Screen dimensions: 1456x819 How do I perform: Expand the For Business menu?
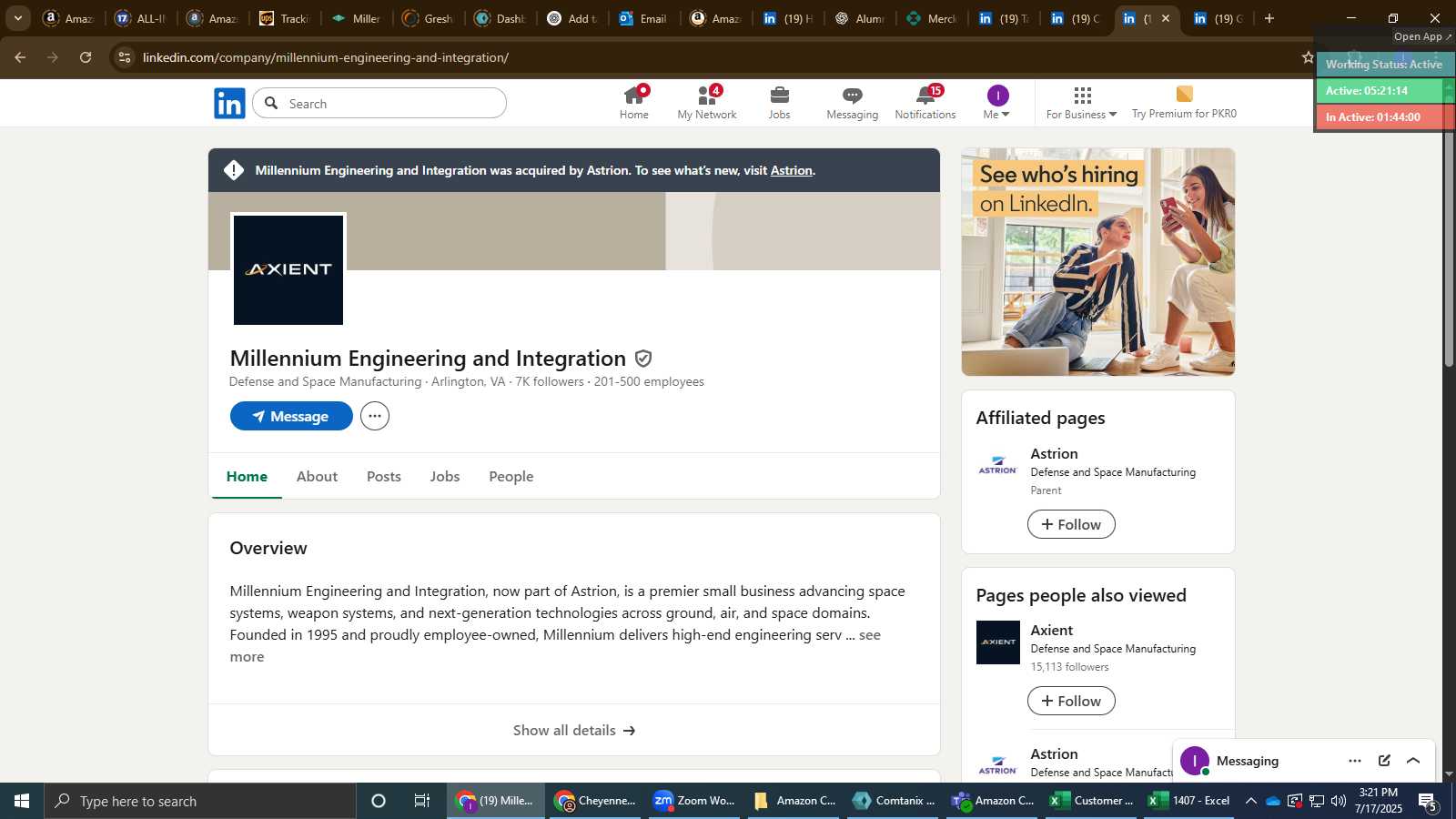tap(1081, 103)
